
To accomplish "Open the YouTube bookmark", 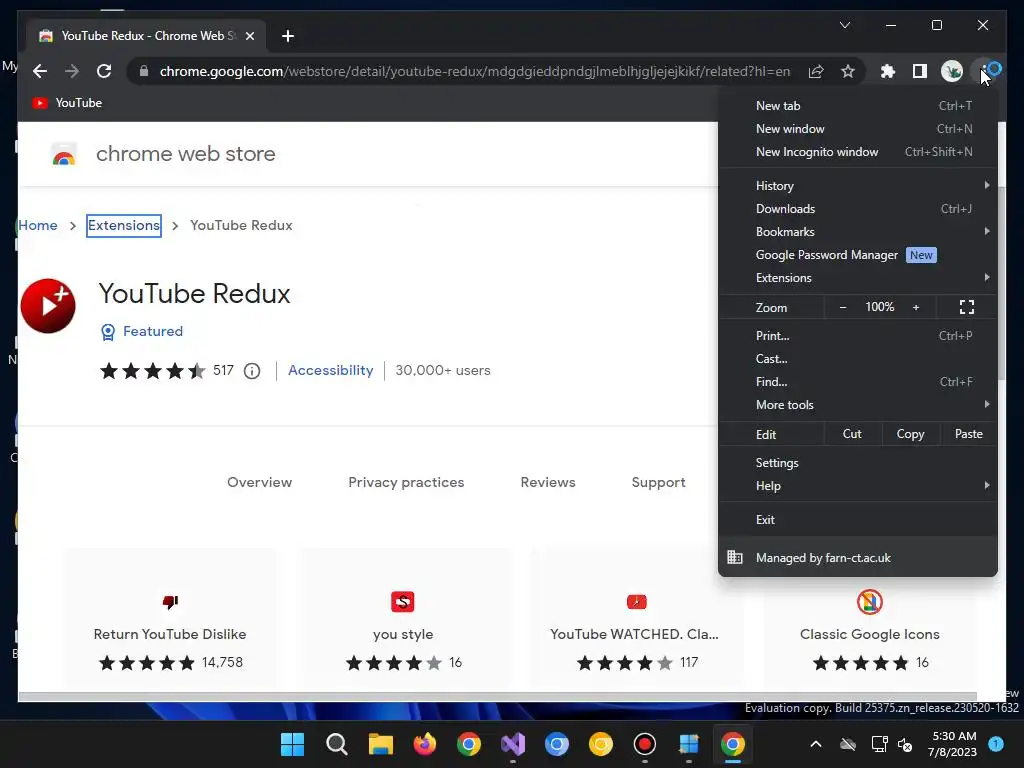I will click(x=67, y=103).
